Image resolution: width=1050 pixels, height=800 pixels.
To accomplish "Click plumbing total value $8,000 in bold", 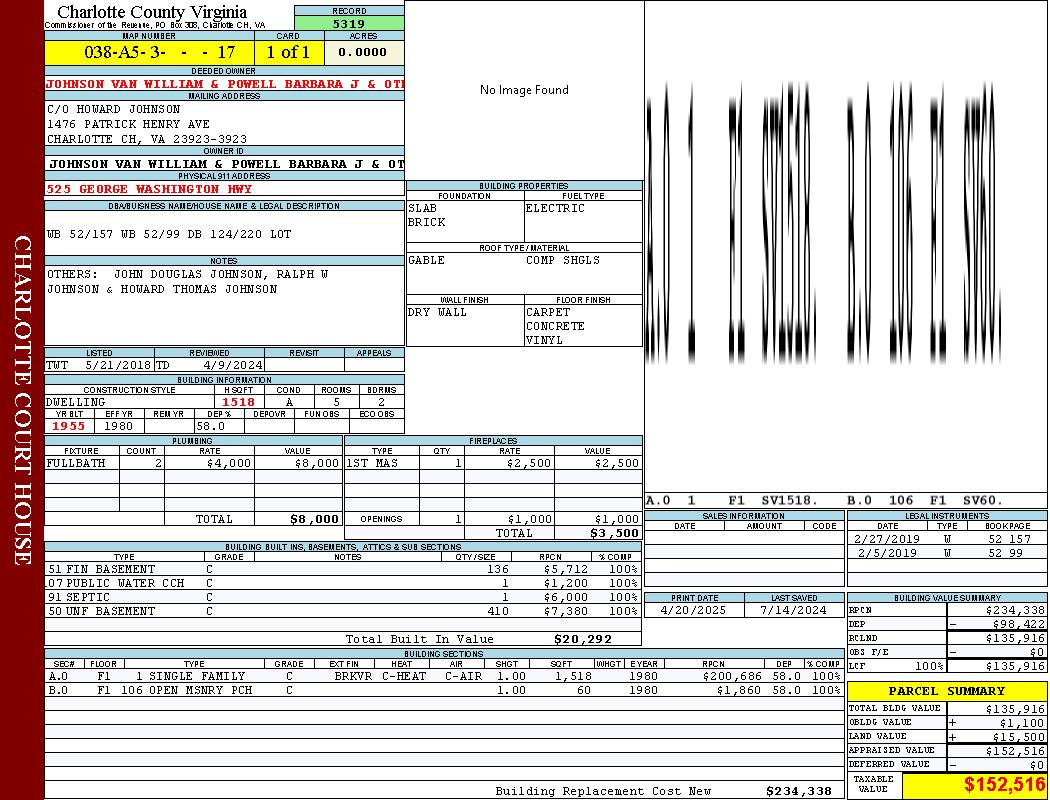I will point(315,519).
